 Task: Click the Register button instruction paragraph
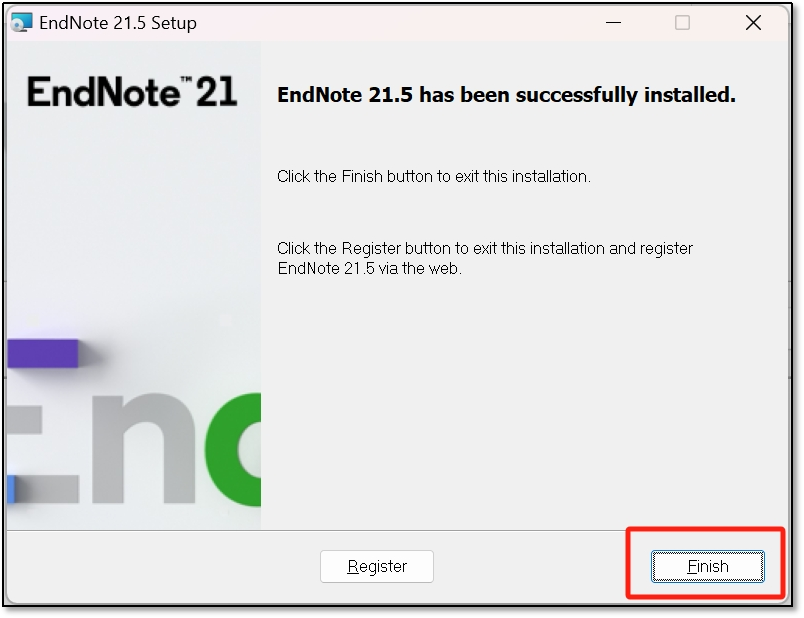(485, 258)
